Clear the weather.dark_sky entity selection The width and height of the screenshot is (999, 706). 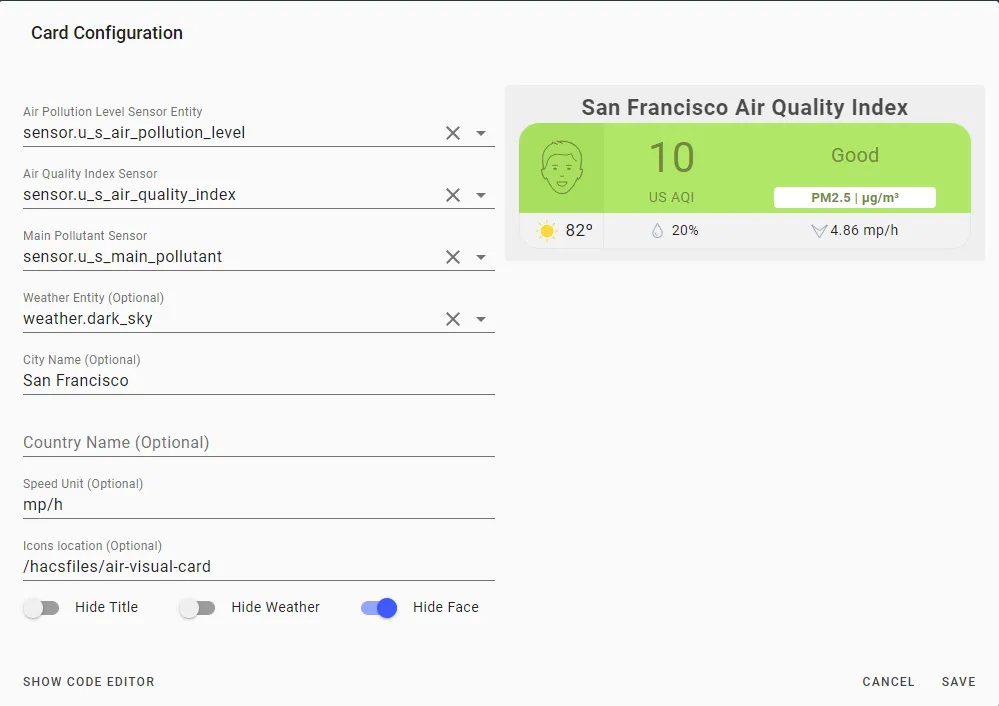click(452, 319)
